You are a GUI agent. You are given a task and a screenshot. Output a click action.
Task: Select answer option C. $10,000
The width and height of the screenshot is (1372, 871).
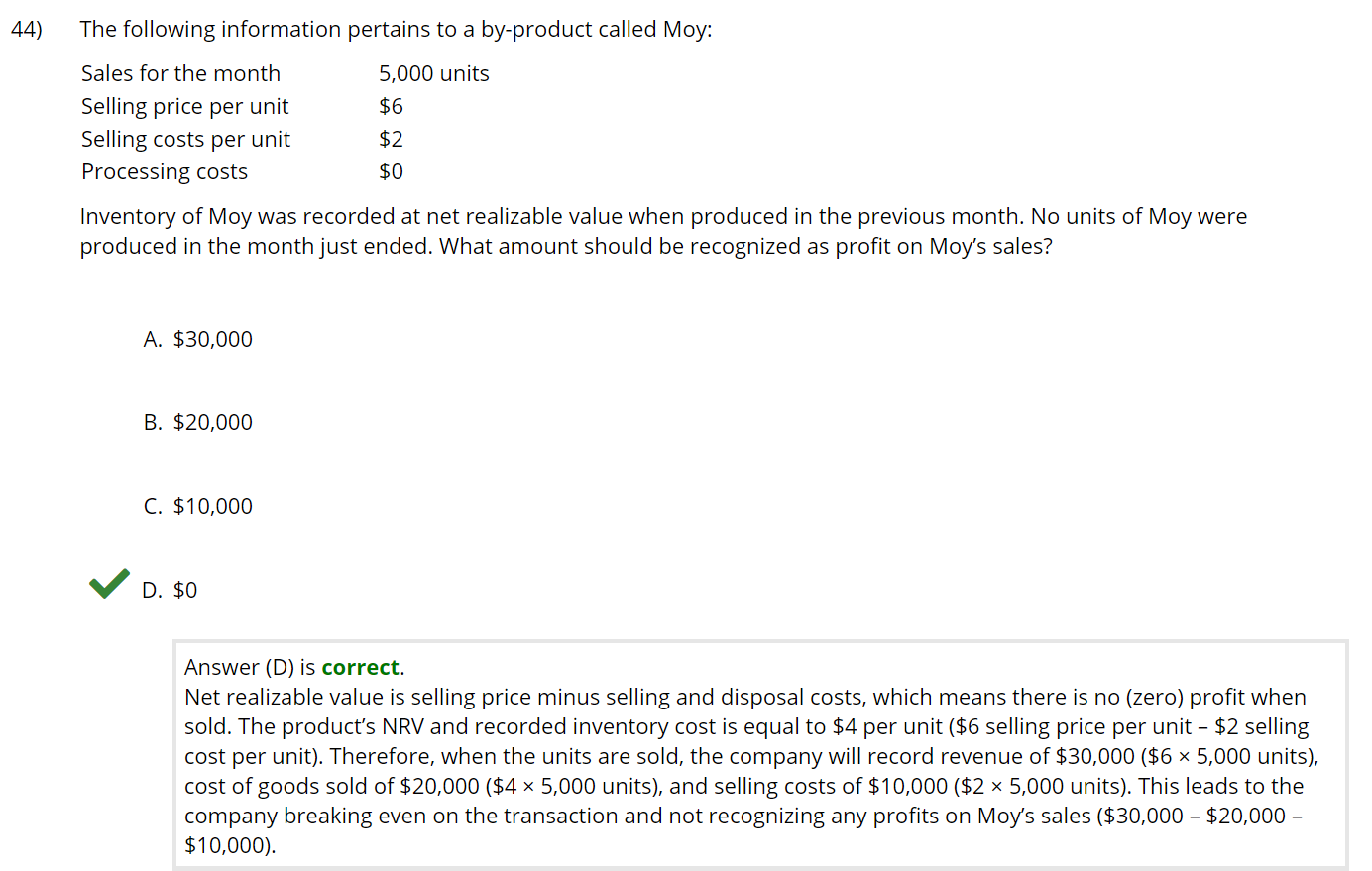197,506
